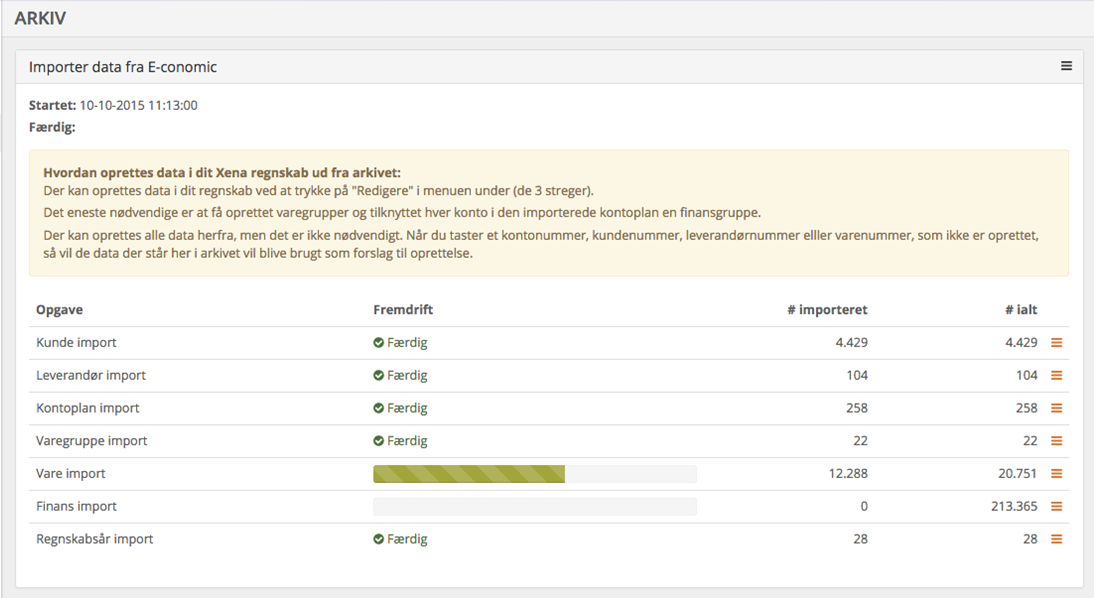This screenshot has width=1094, height=598.
Task: Open row menu for Vare import
Action: 1056,474
